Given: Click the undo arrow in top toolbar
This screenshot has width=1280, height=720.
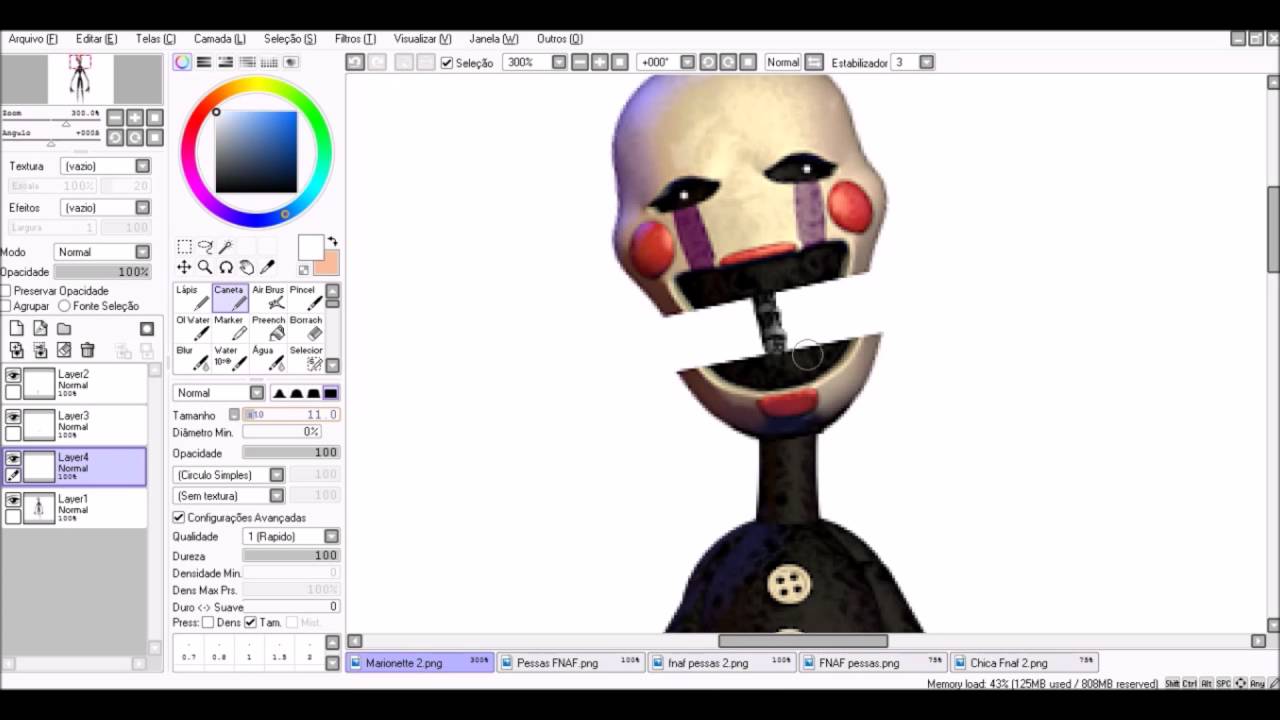Looking at the screenshot, I should tap(355, 62).
